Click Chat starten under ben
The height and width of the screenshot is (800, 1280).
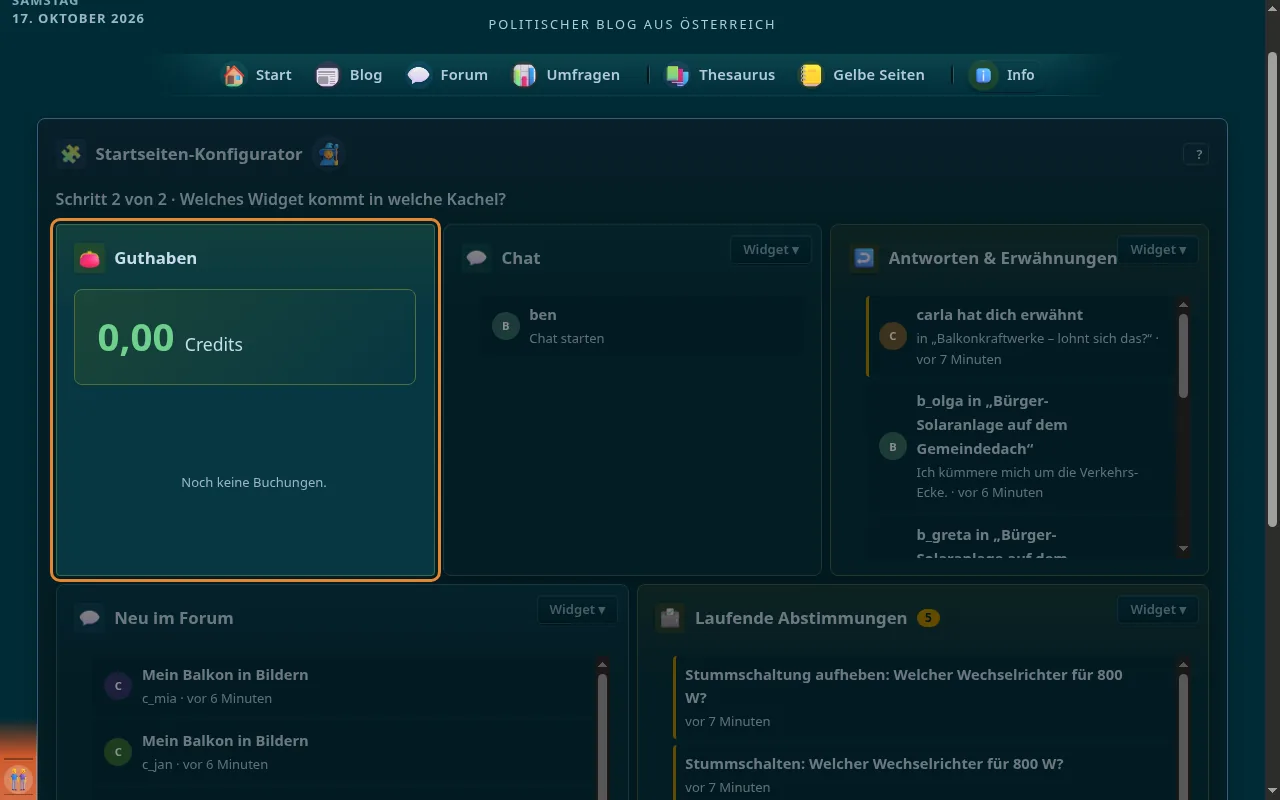(x=566, y=338)
